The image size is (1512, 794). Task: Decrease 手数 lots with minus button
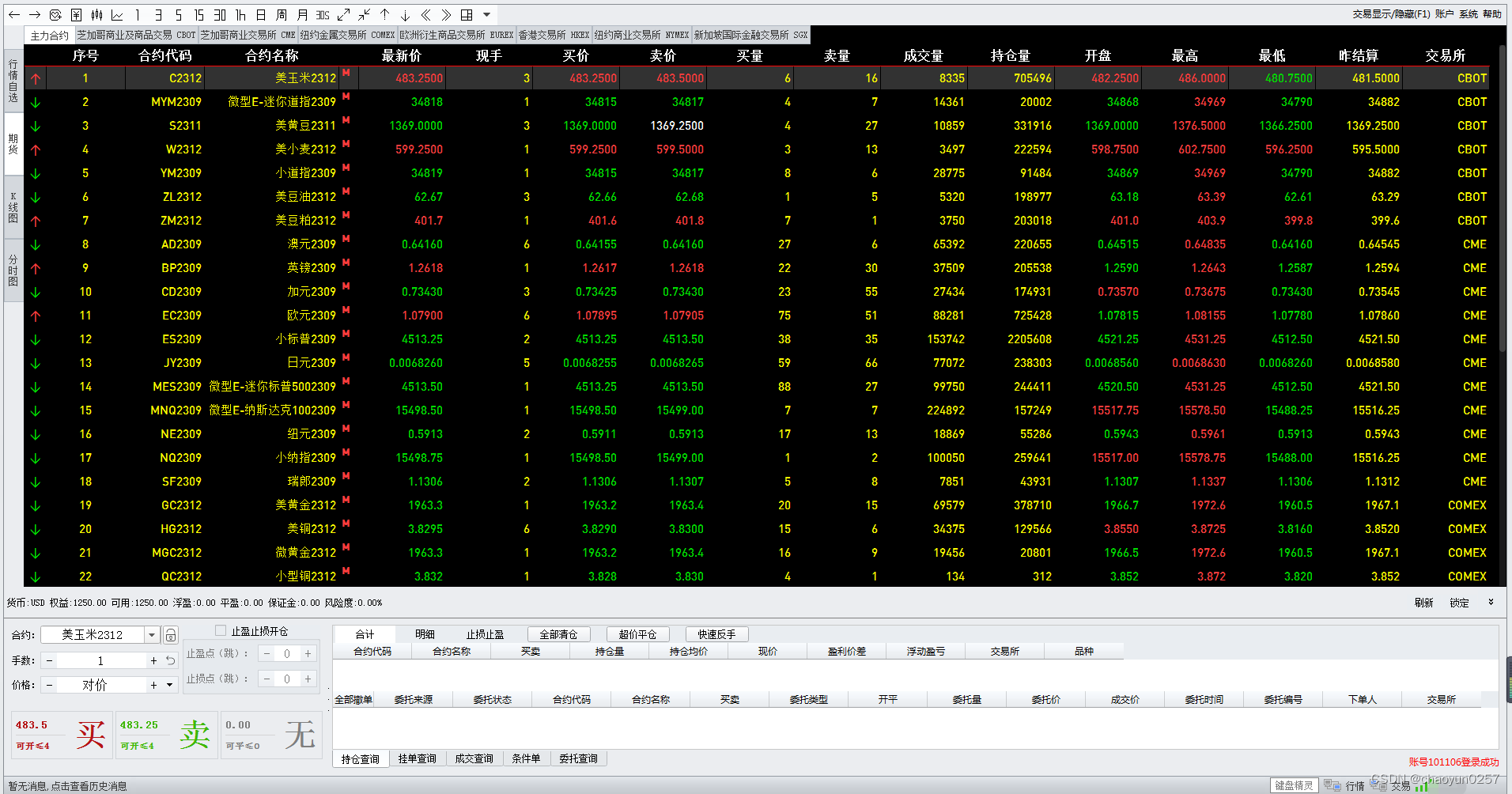(50, 660)
